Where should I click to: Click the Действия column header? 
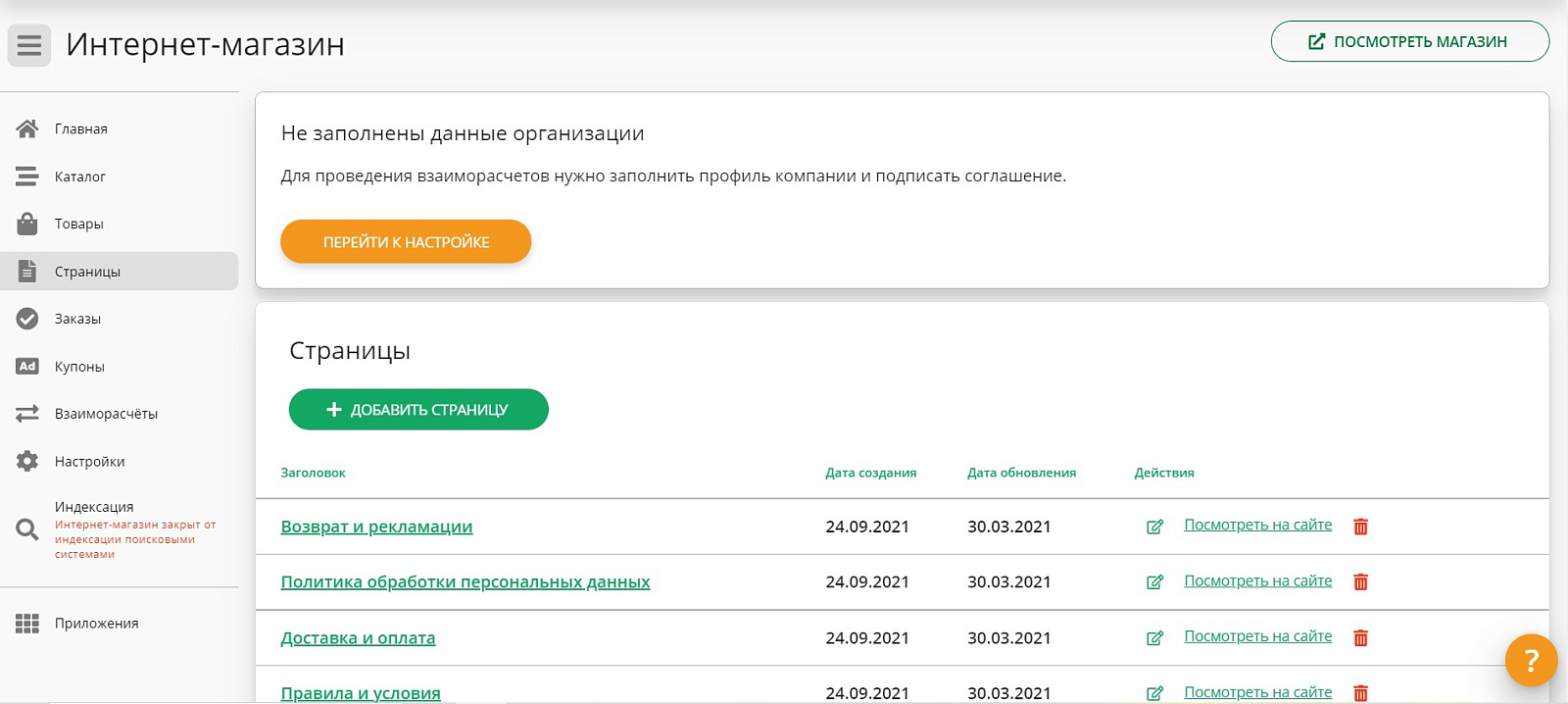coord(1164,473)
